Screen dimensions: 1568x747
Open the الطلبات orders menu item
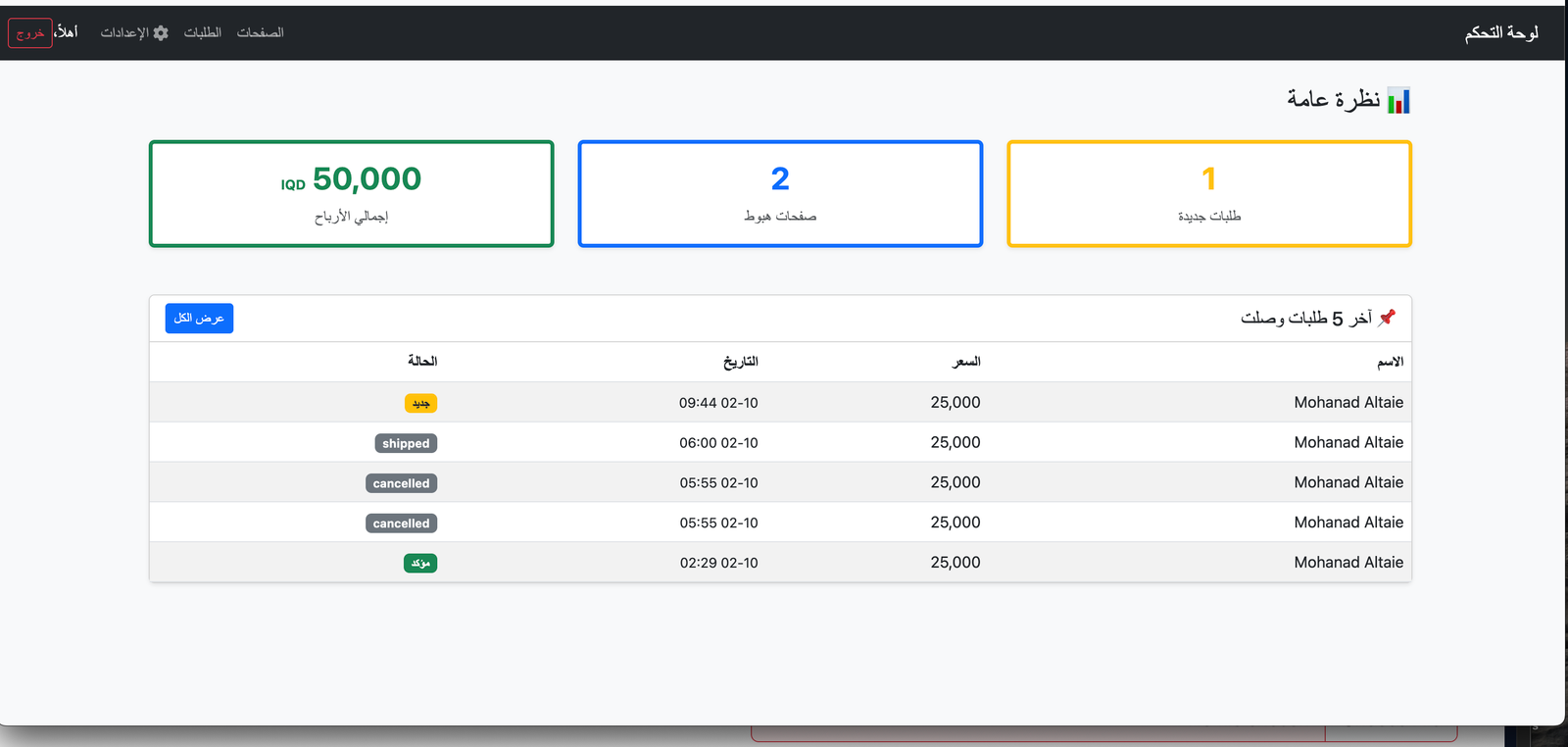203,33
